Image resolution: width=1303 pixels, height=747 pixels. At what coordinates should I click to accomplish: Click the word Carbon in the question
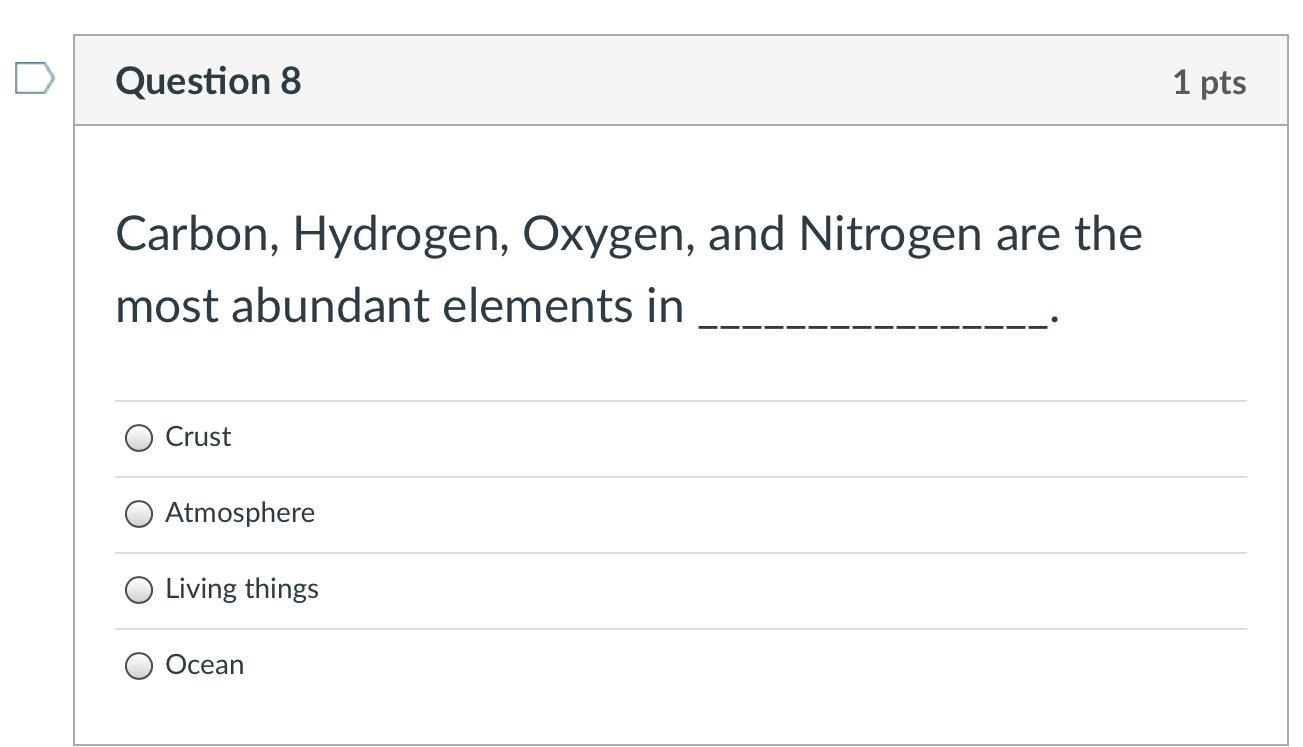coord(197,235)
